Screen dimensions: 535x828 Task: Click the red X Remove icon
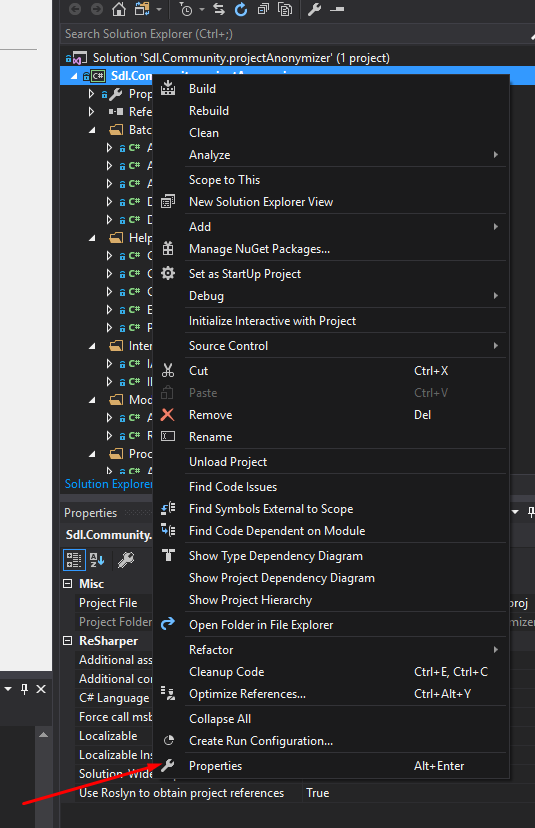pyautogui.click(x=167, y=415)
